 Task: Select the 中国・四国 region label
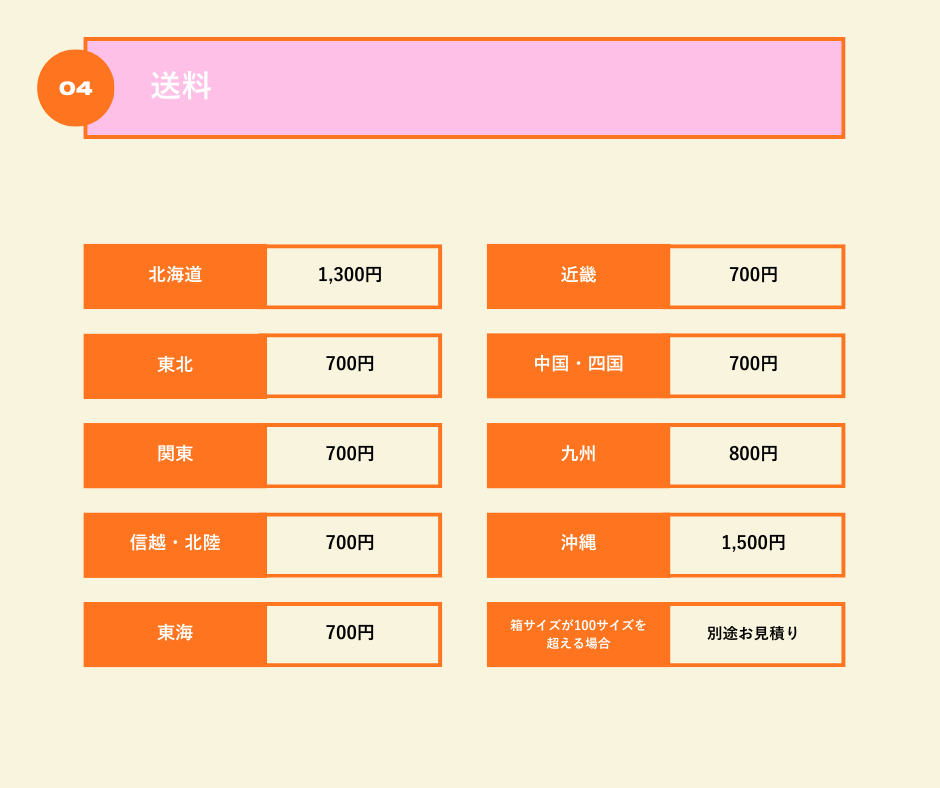[x=578, y=365]
